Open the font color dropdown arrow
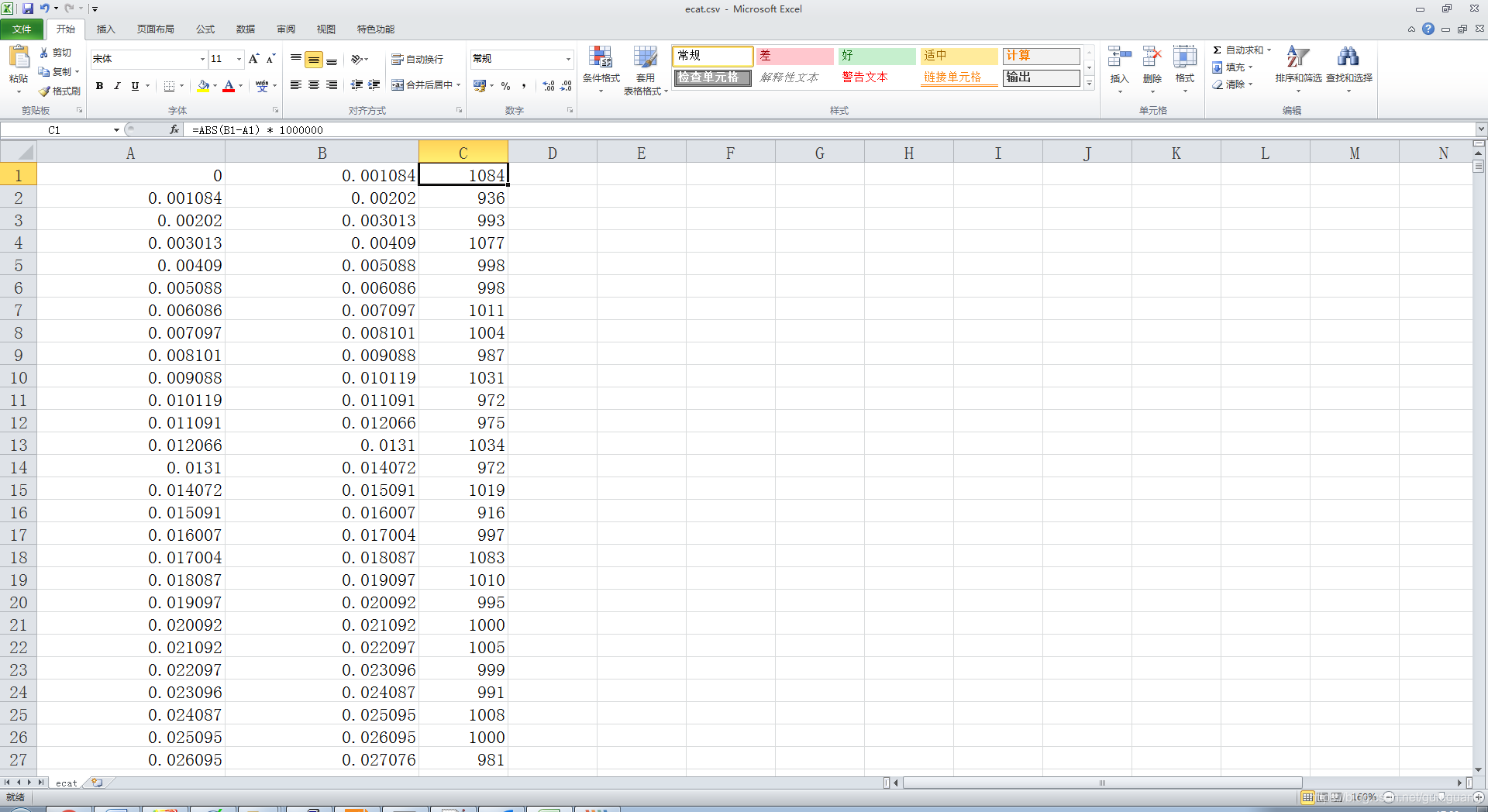The image size is (1488, 812). (x=241, y=86)
